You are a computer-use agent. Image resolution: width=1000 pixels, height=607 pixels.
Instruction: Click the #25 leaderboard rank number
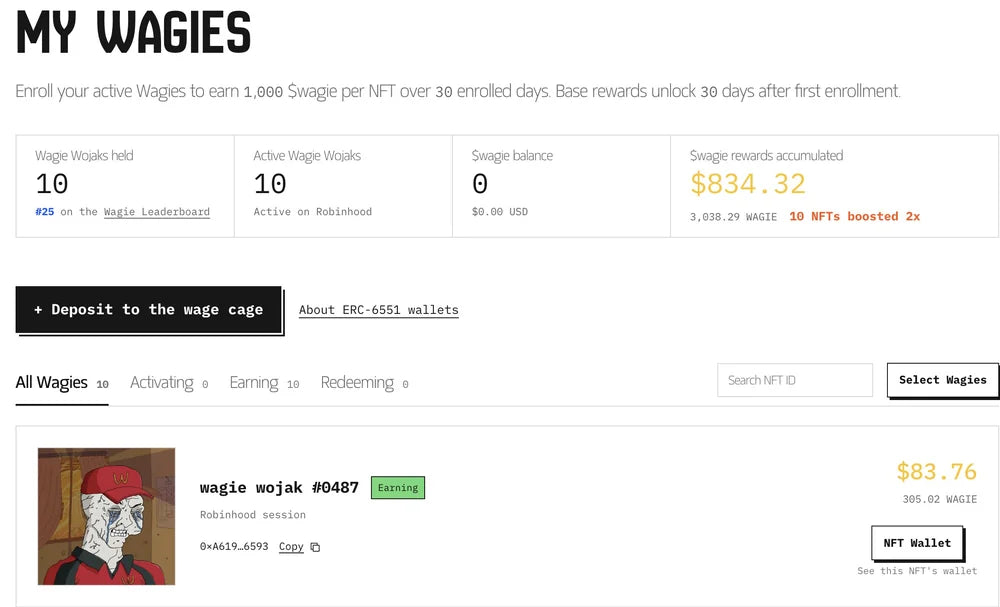(x=45, y=212)
